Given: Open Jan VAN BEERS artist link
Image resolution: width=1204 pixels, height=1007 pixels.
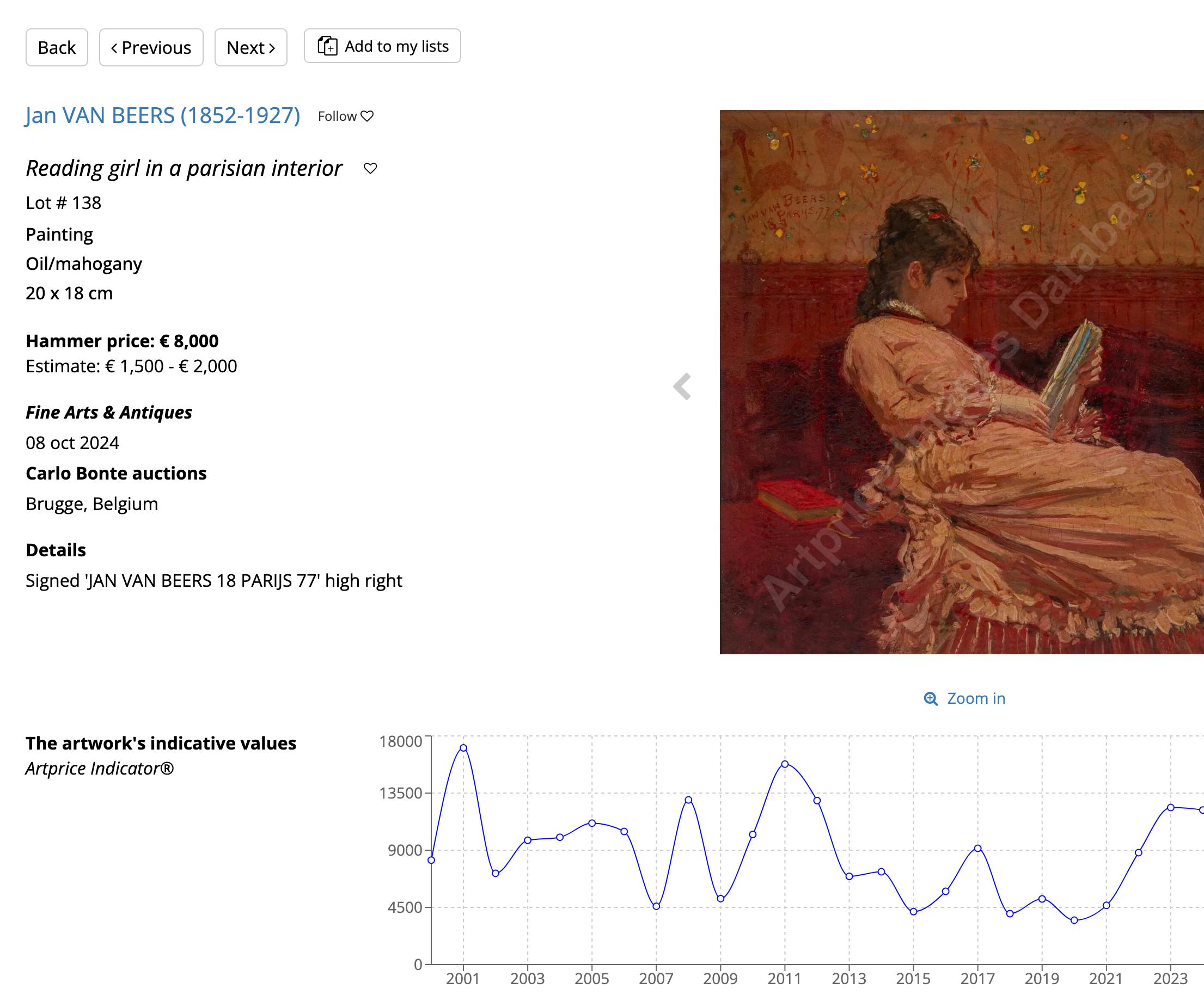Looking at the screenshot, I should point(162,116).
